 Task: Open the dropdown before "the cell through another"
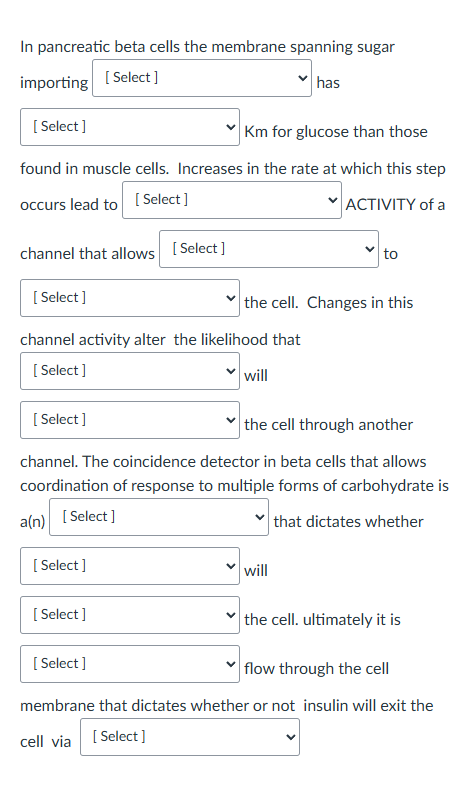tap(130, 420)
